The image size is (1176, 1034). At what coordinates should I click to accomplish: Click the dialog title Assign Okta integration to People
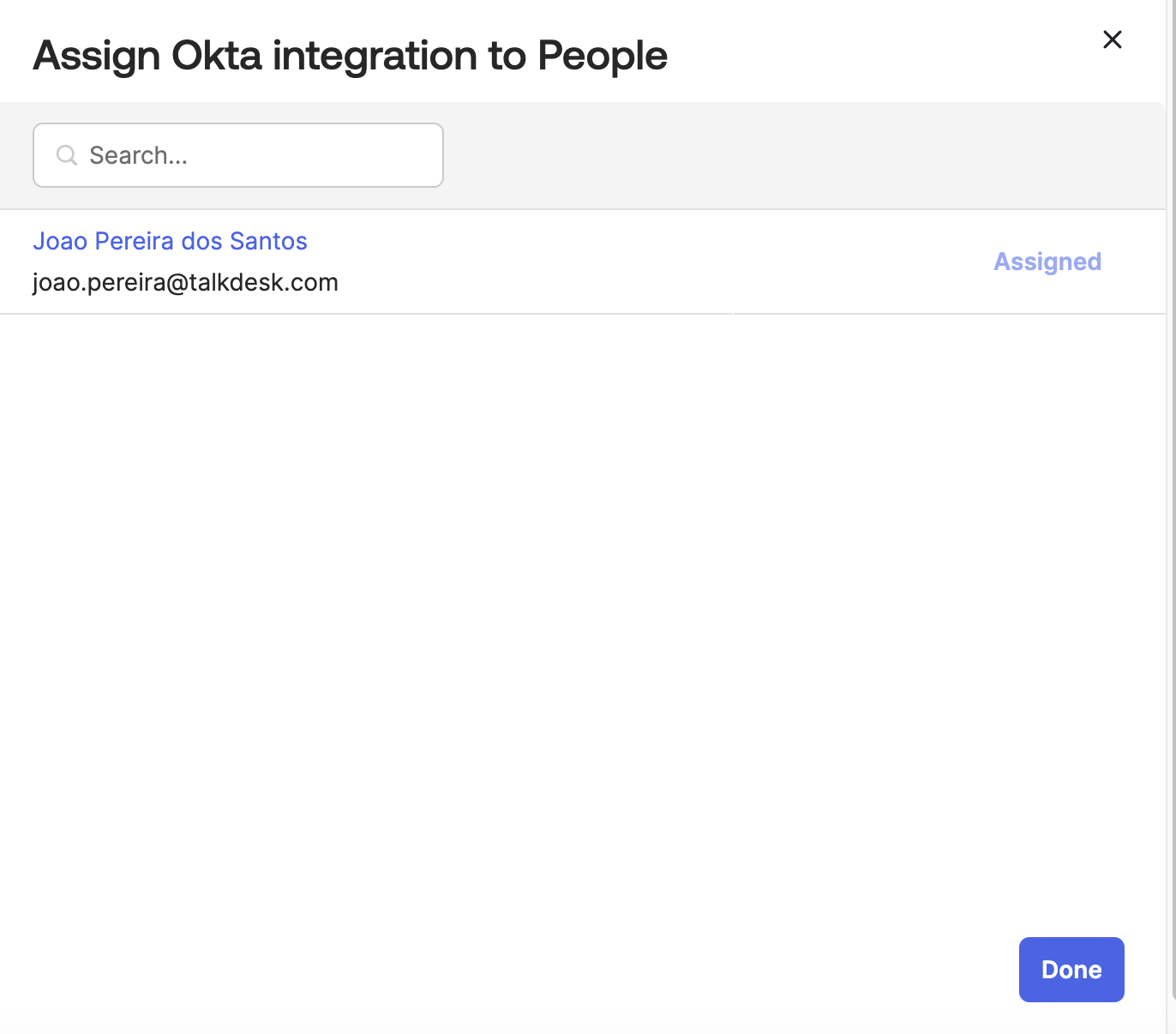click(350, 56)
